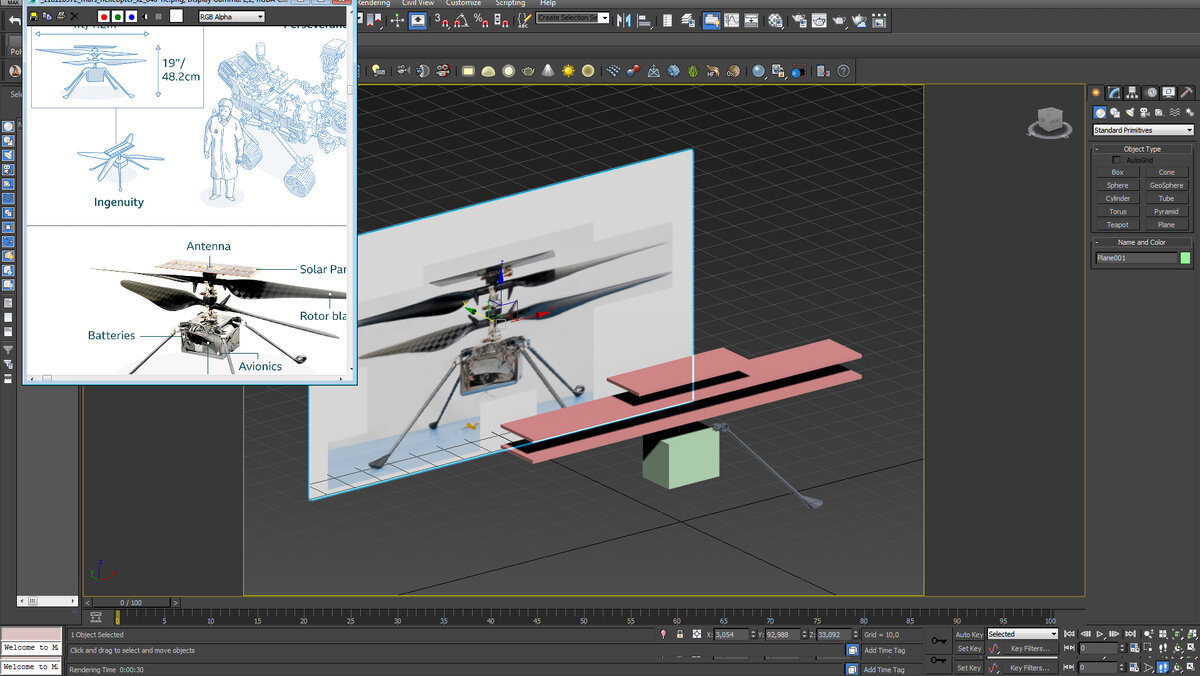The width and height of the screenshot is (1200, 676).
Task: Switch to the Modify panel tab
Action: click(x=1114, y=93)
